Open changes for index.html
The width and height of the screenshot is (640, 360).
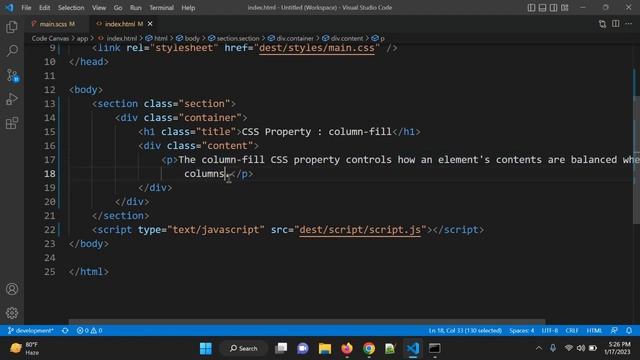pos(602,24)
